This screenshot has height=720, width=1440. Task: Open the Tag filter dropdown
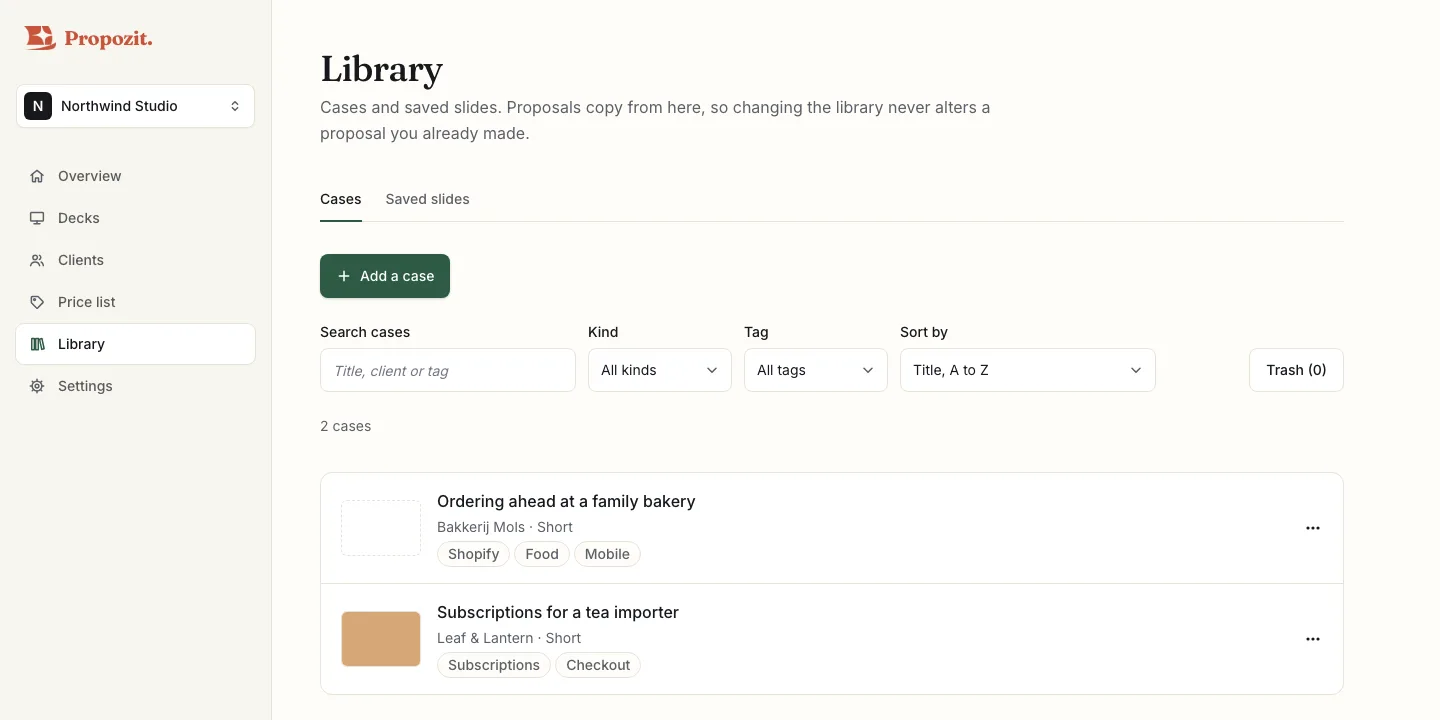[816, 370]
